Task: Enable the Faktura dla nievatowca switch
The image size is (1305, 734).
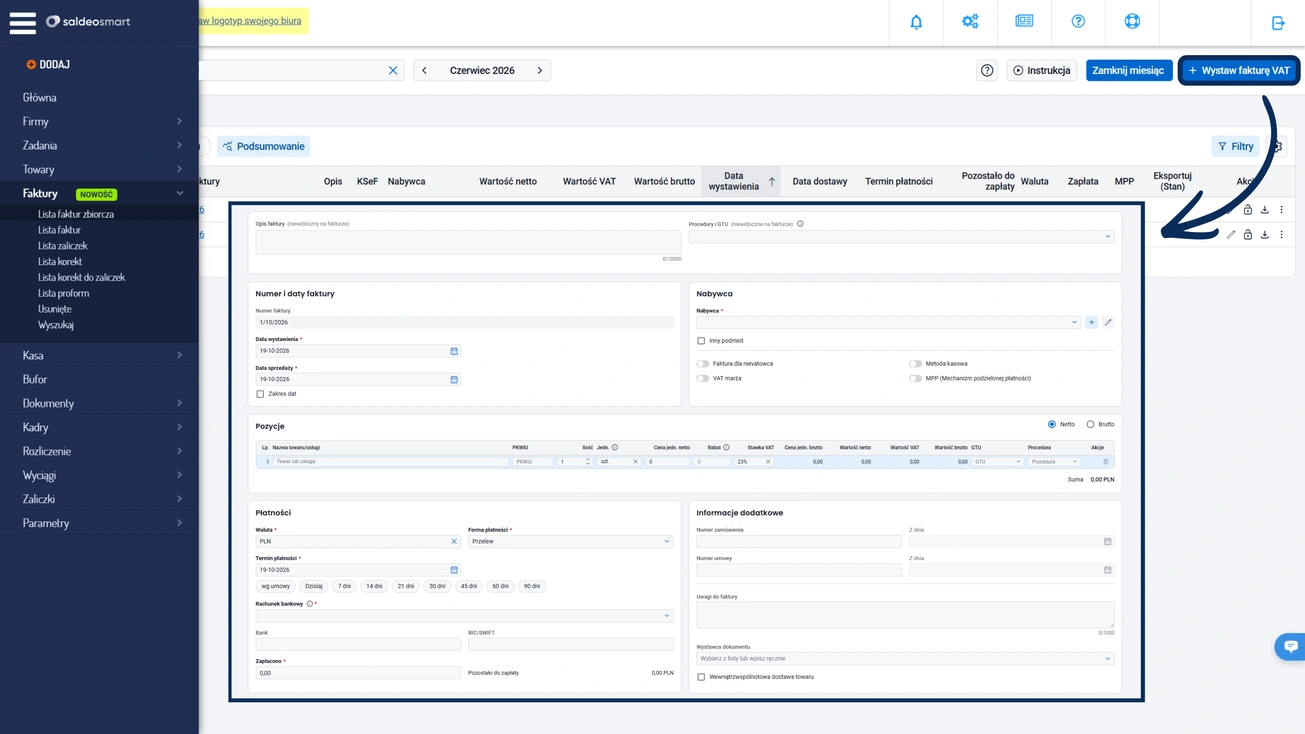Action: (x=703, y=364)
